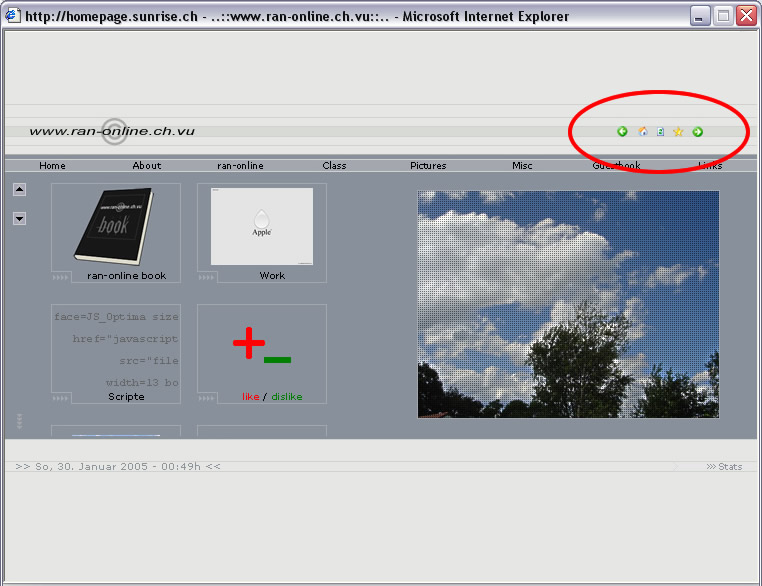
Task: Open the Home menu item
Action: pos(52,166)
